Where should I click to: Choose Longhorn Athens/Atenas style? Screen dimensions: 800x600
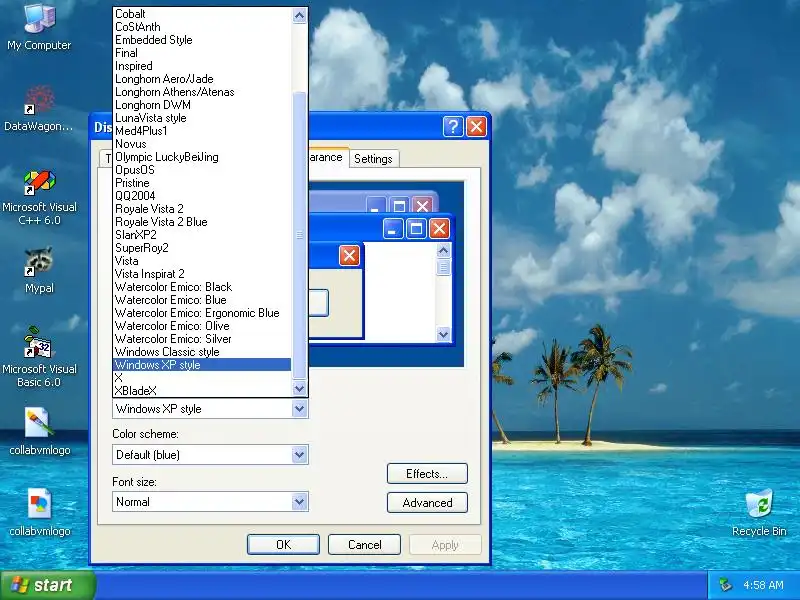point(202,92)
